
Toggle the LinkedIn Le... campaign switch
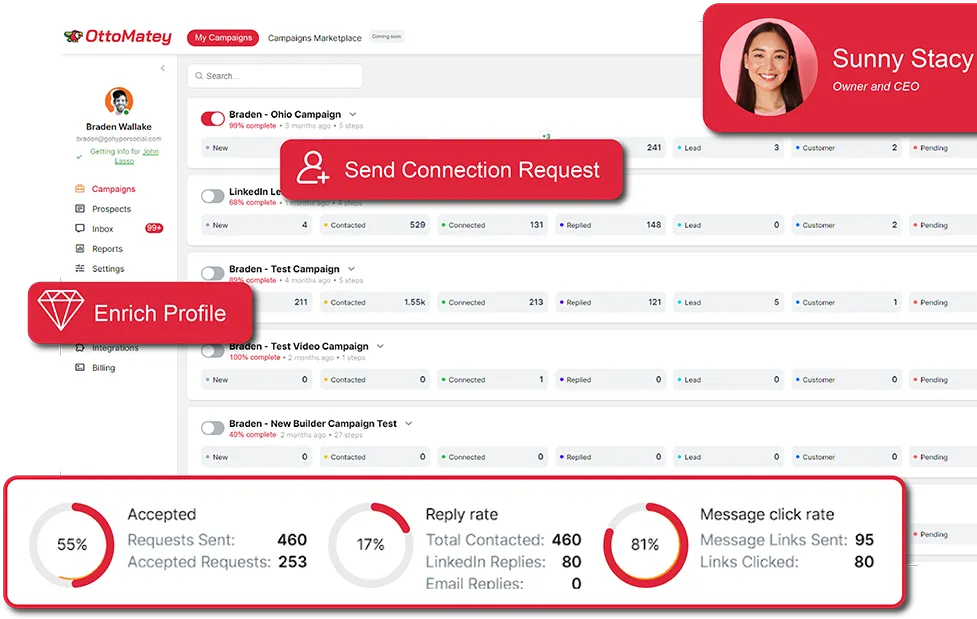click(x=212, y=196)
